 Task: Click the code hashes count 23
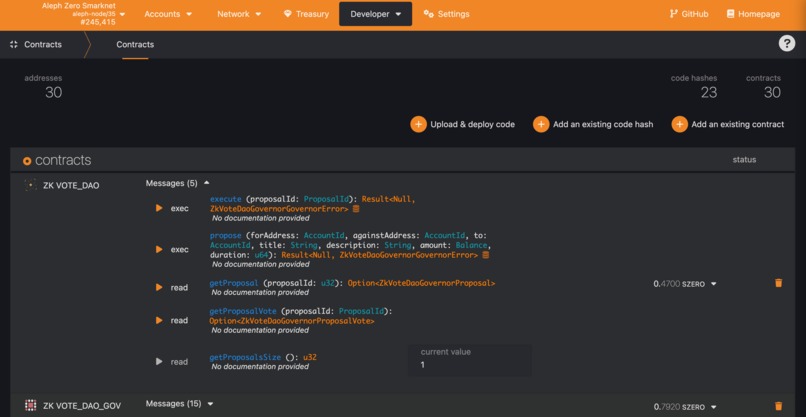click(x=708, y=93)
